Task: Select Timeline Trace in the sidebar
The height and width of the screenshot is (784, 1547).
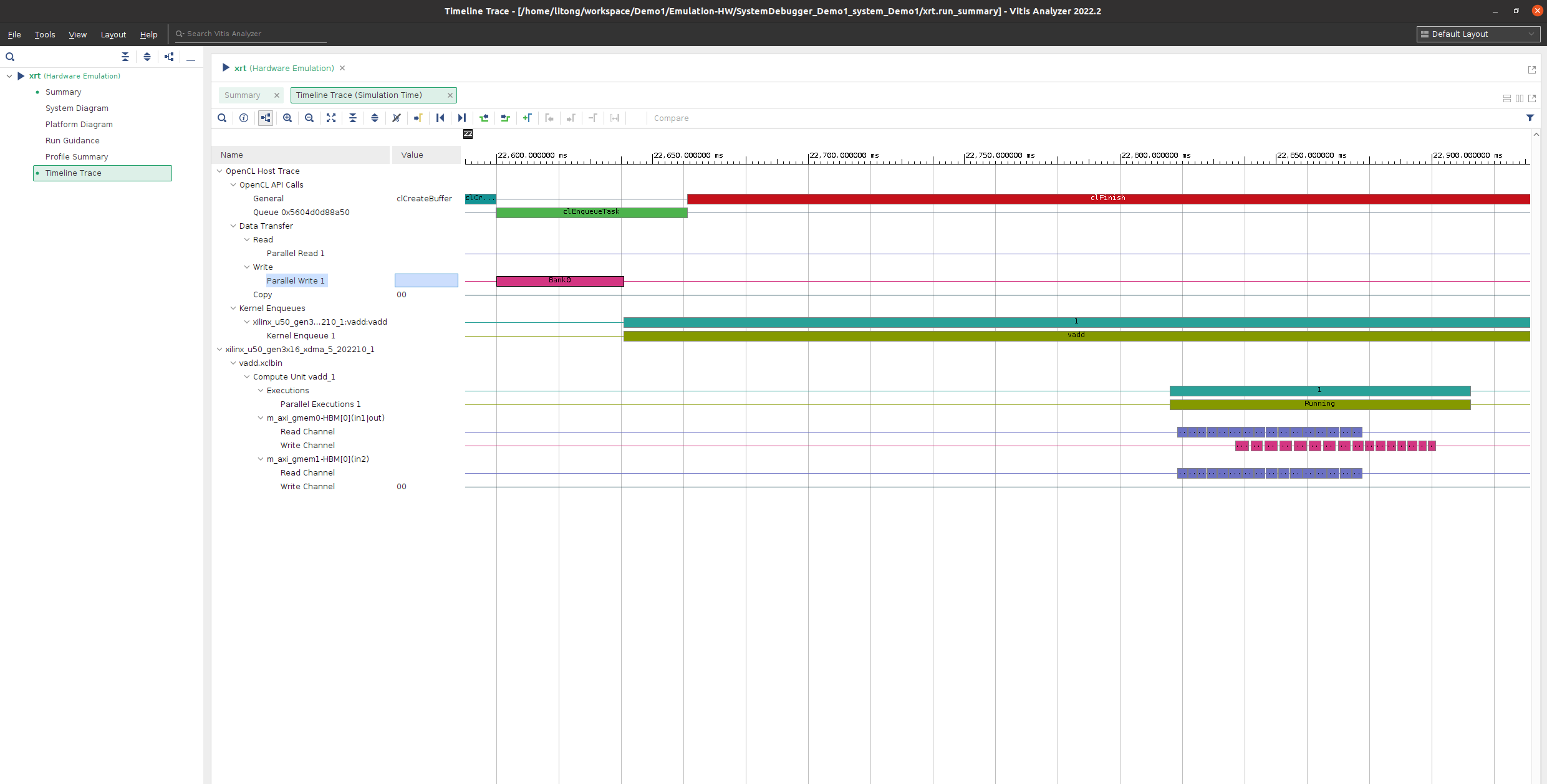Action: point(102,173)
